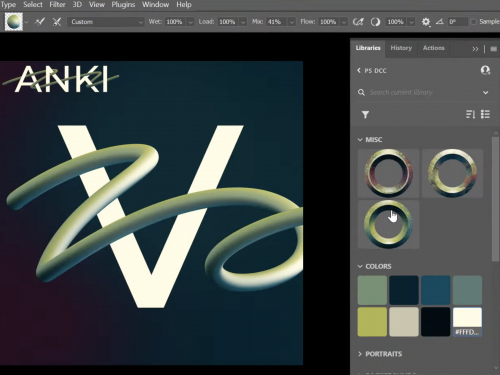The image size is (500, 375).
Task: Pick the medium blue color swatch
Action: (x=436, y=290)
